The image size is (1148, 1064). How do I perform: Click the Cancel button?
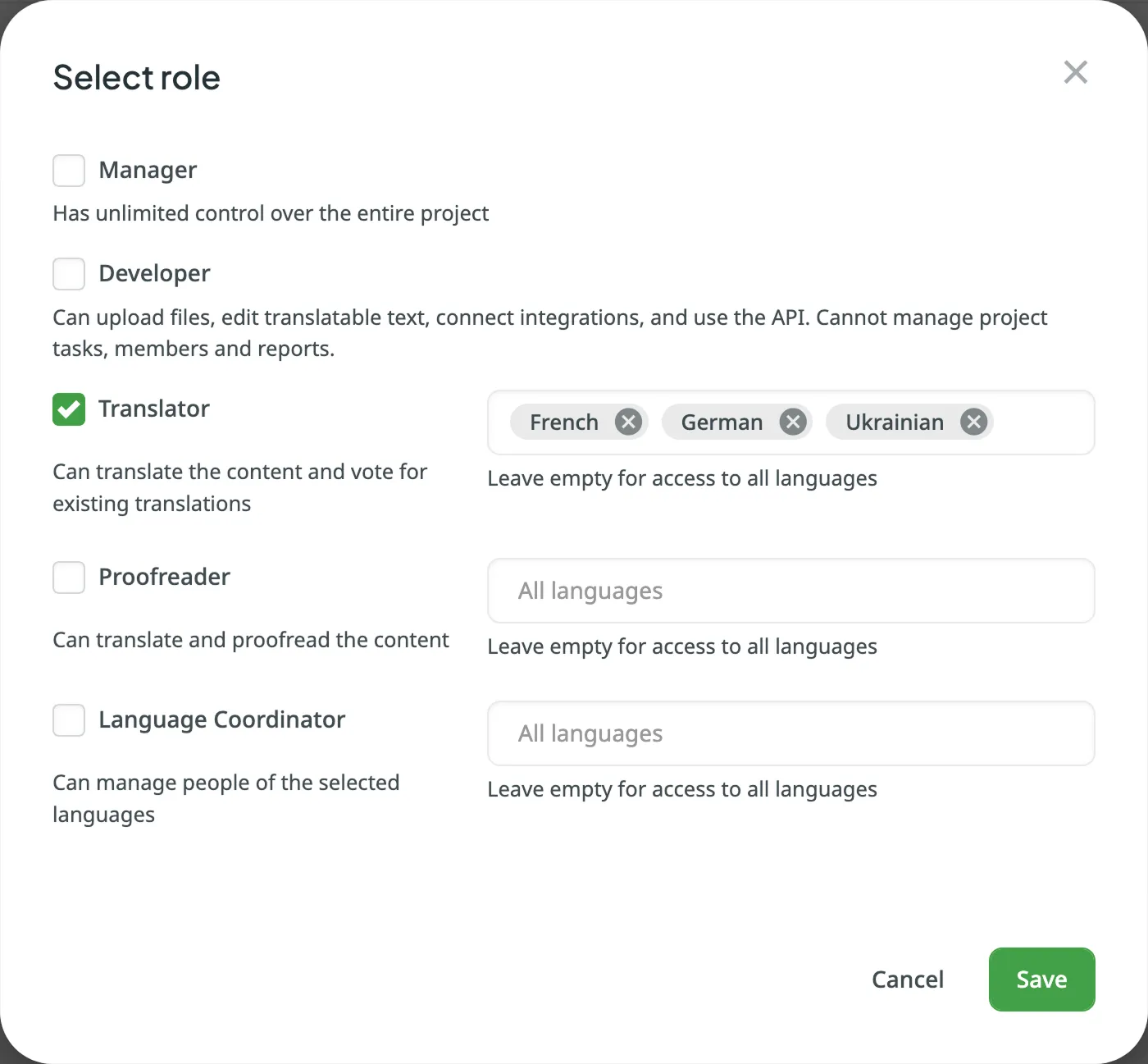907,979
